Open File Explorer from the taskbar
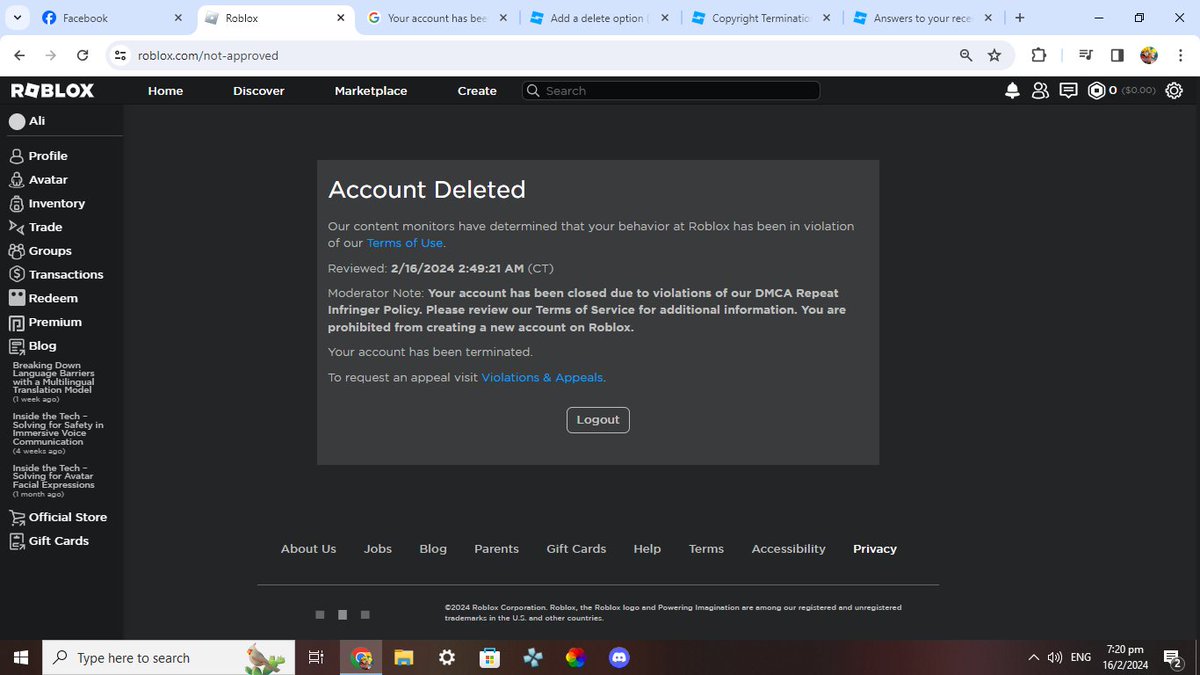 point(403,658)
